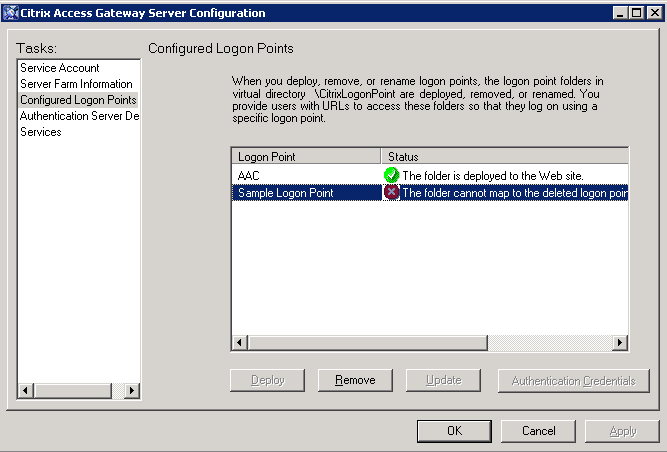Click left arrow of logon points list scrollbar
The height and width of the screenshot is (452, 667).
[x=239, y=342]
